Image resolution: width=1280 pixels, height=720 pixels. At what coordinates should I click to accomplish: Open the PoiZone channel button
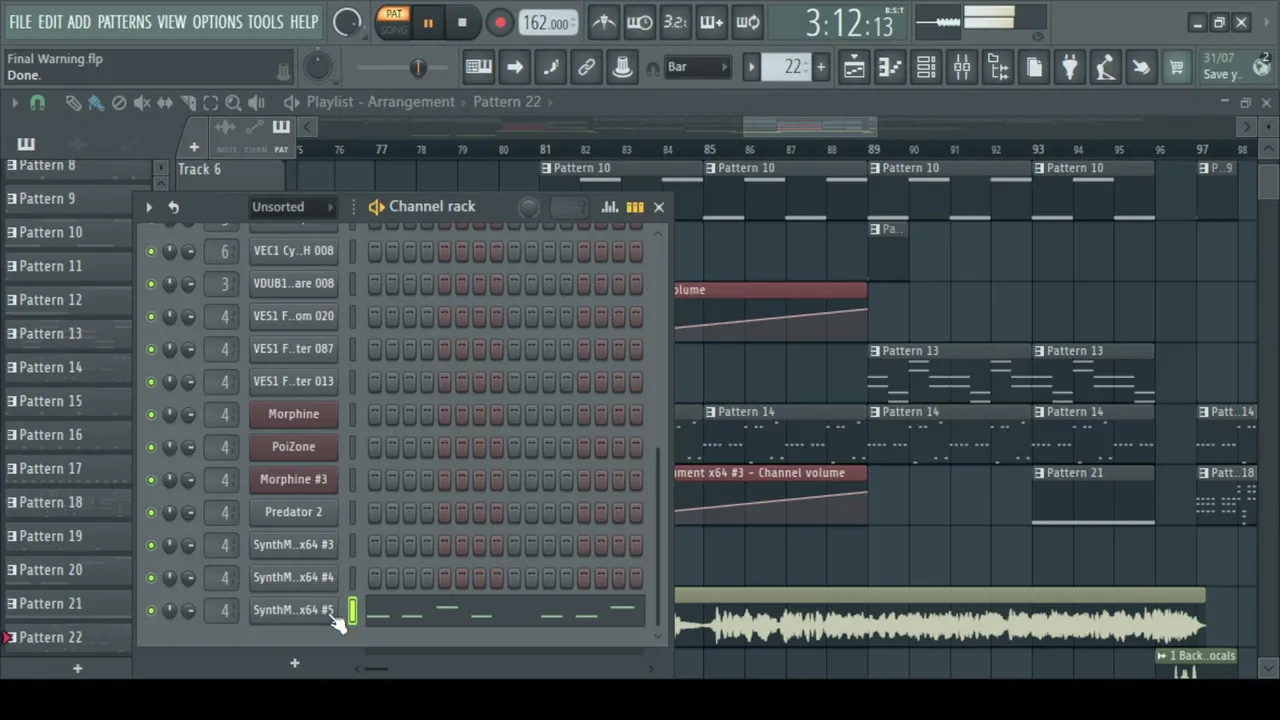(293, 447)
